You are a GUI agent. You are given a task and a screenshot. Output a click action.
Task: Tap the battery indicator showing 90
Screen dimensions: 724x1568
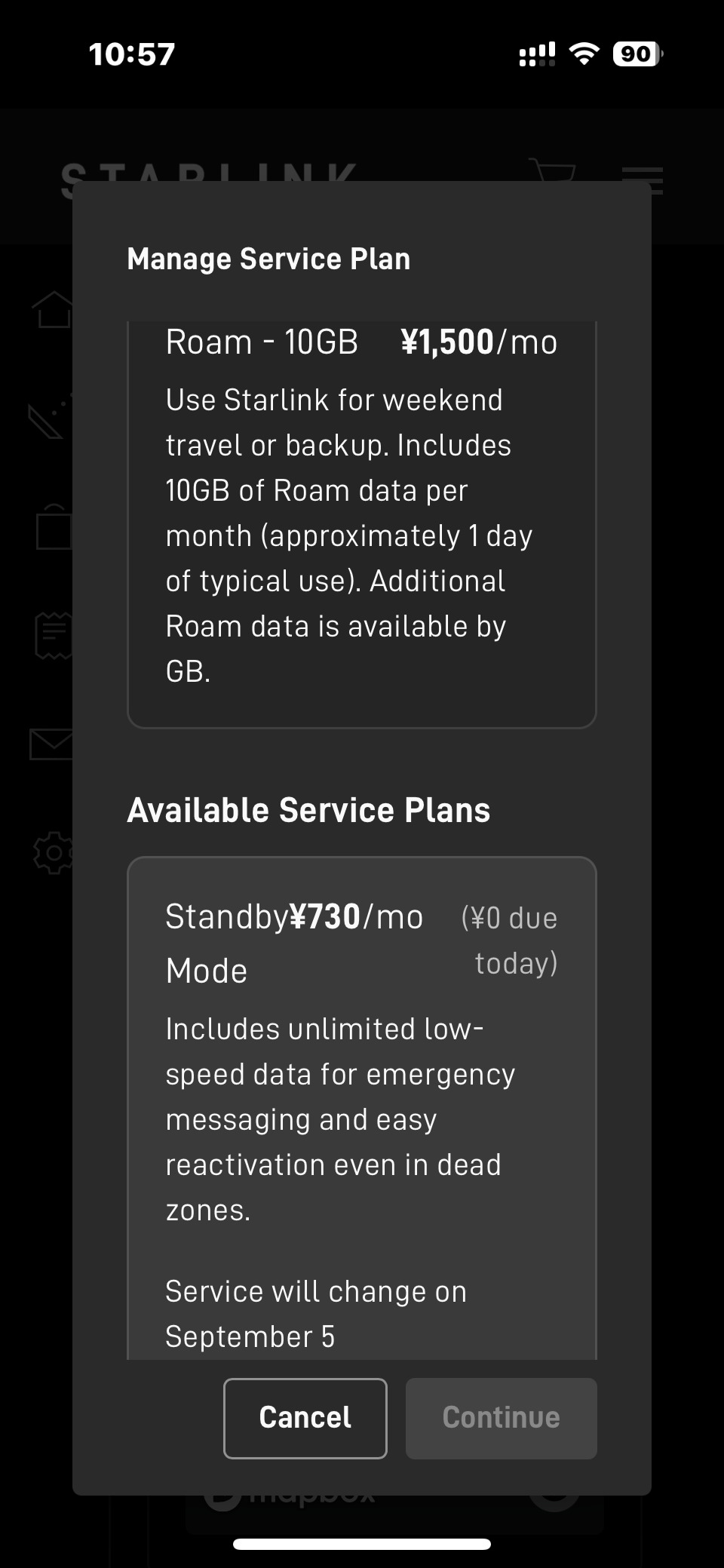(x=637, y=54)
